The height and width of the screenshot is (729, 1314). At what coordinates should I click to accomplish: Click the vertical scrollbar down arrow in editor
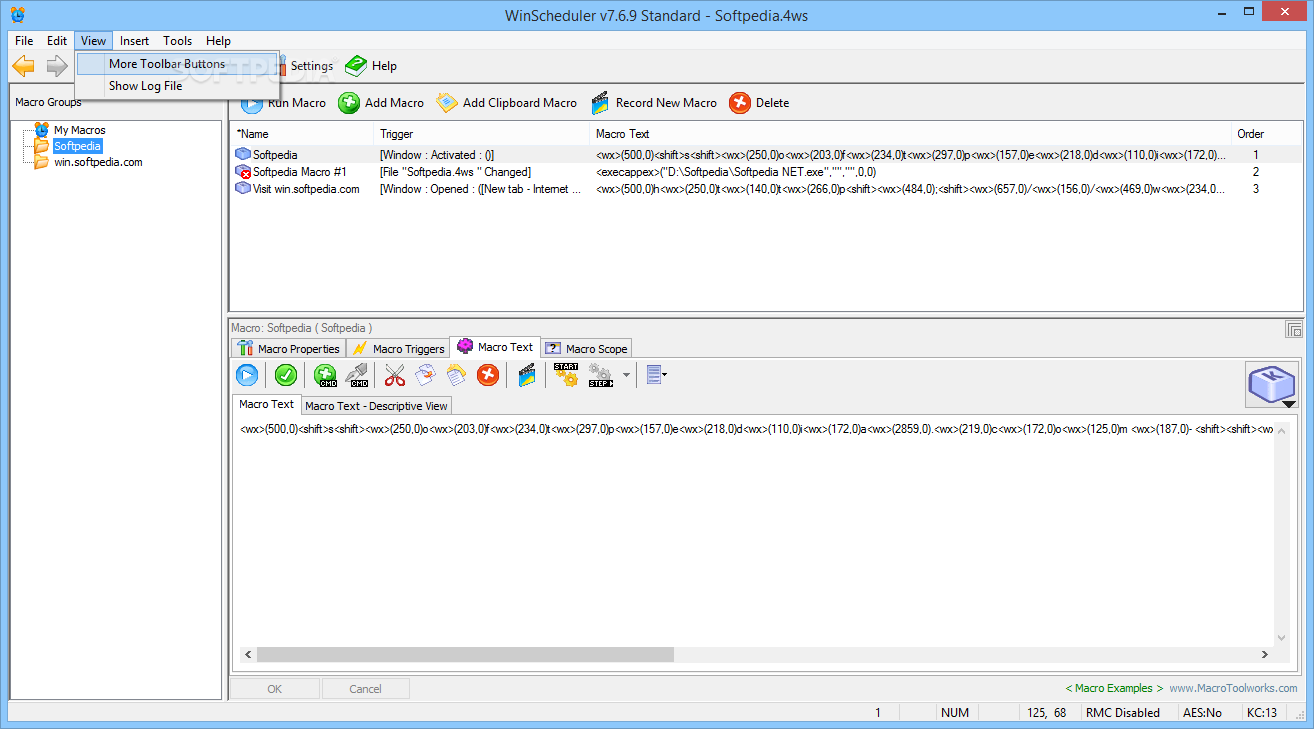pos(1282,637)
